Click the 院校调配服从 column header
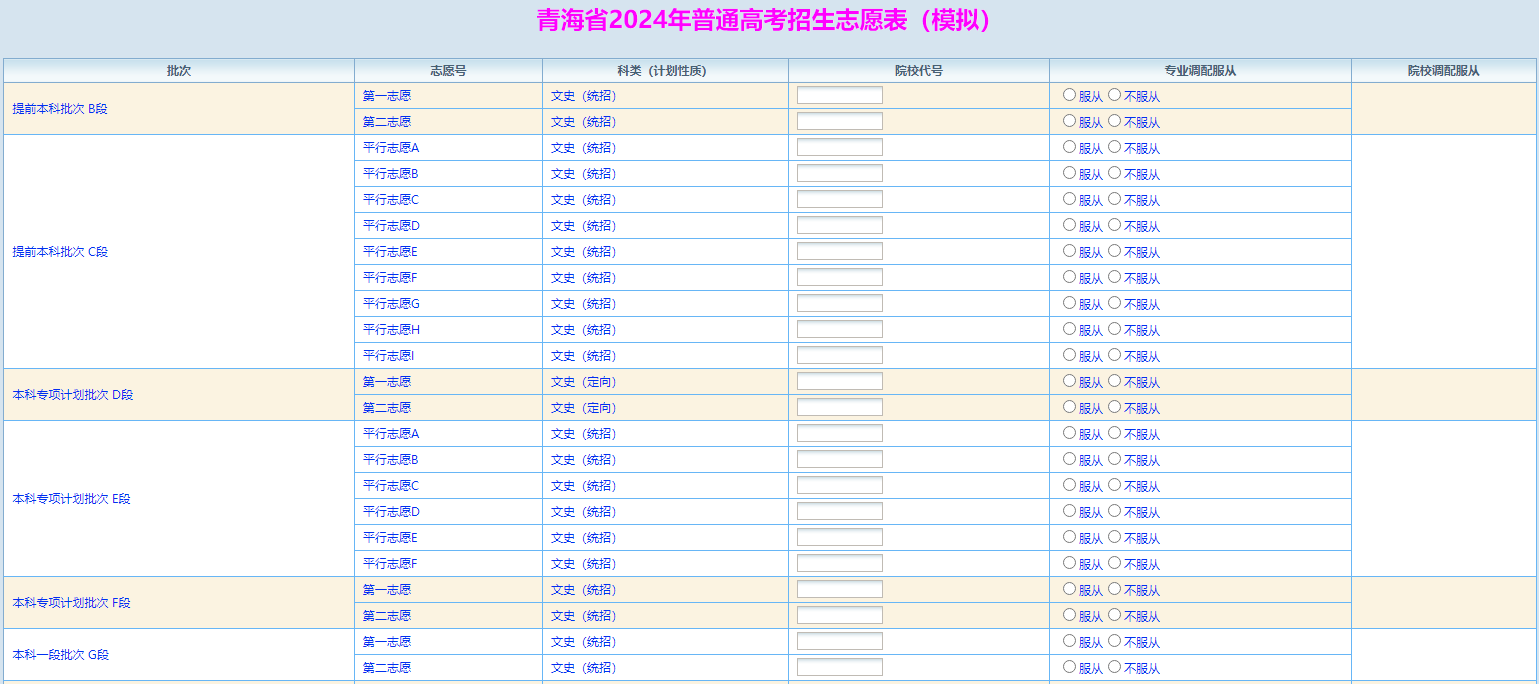This screenshot has width=1539, height=684. [x=1443, y=71]
